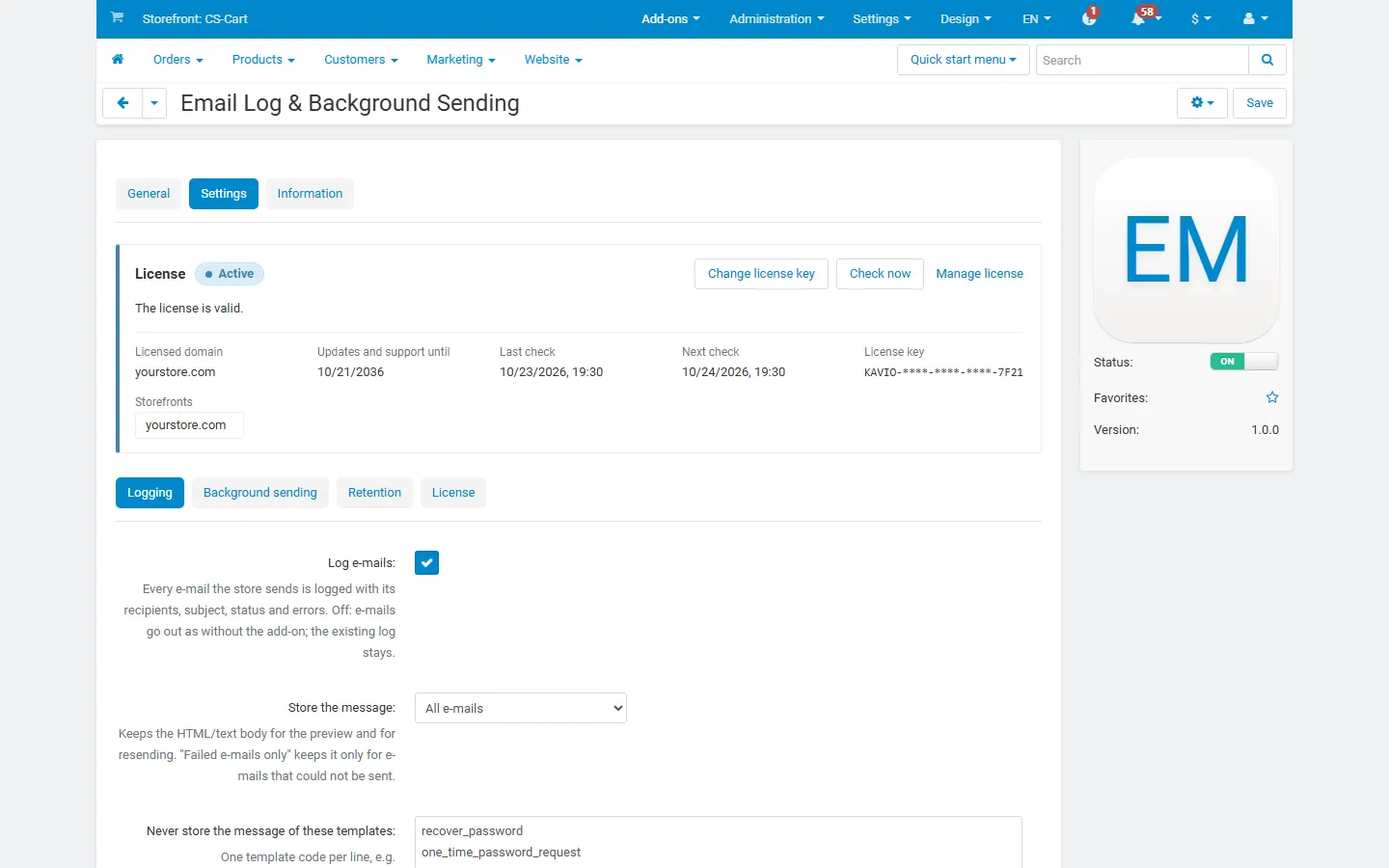The height and width of the screenshot is (868, 1389).
Task: Switch to the Information tab
Action: (310, 194)
